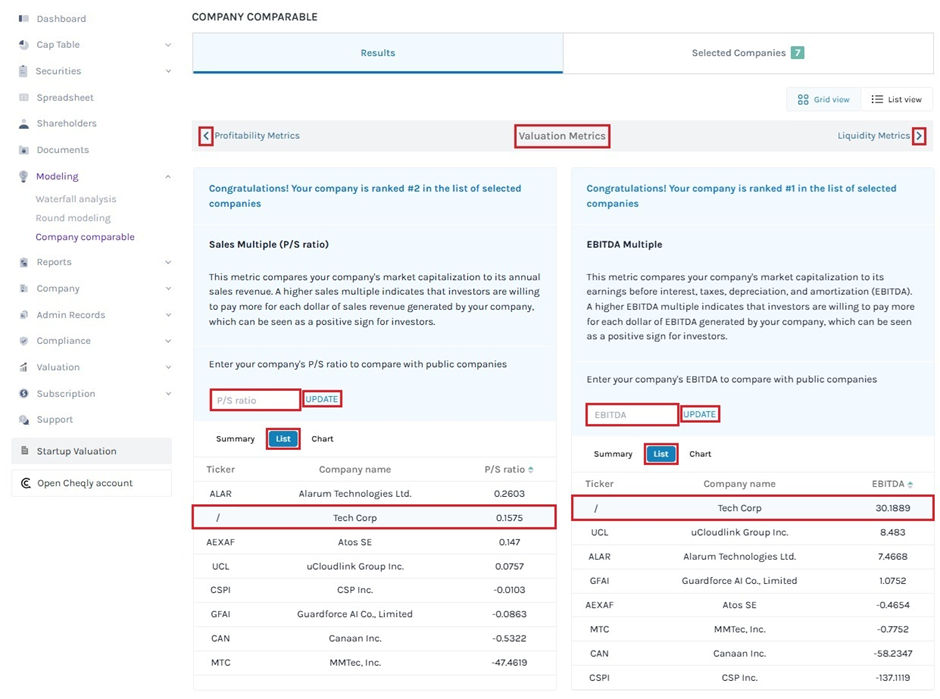
Task: Click the Documents icon in sidebar
Action: [24, 150]
